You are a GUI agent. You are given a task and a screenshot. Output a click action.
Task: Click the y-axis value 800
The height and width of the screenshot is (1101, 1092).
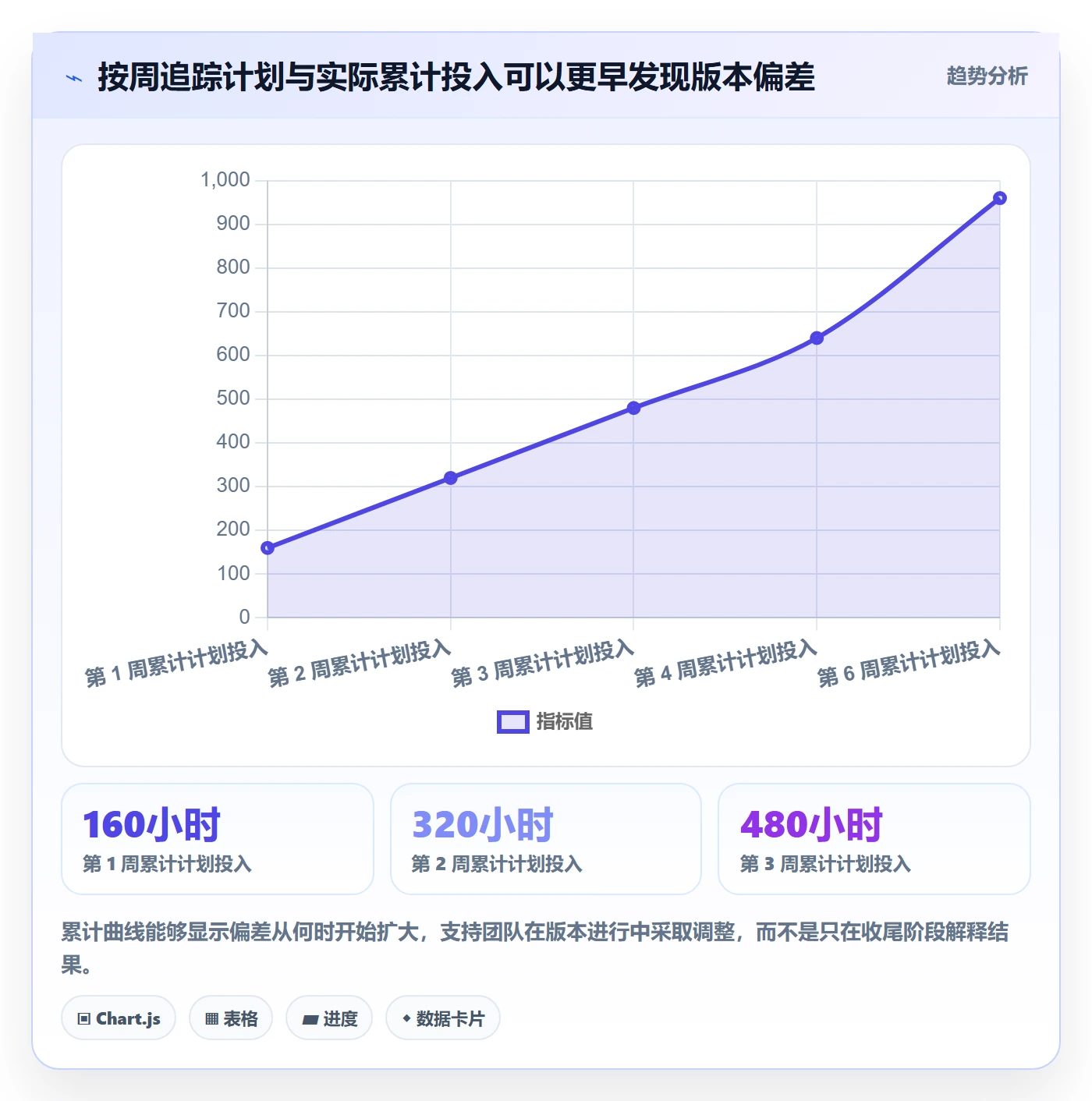click(x=233, y=267)
